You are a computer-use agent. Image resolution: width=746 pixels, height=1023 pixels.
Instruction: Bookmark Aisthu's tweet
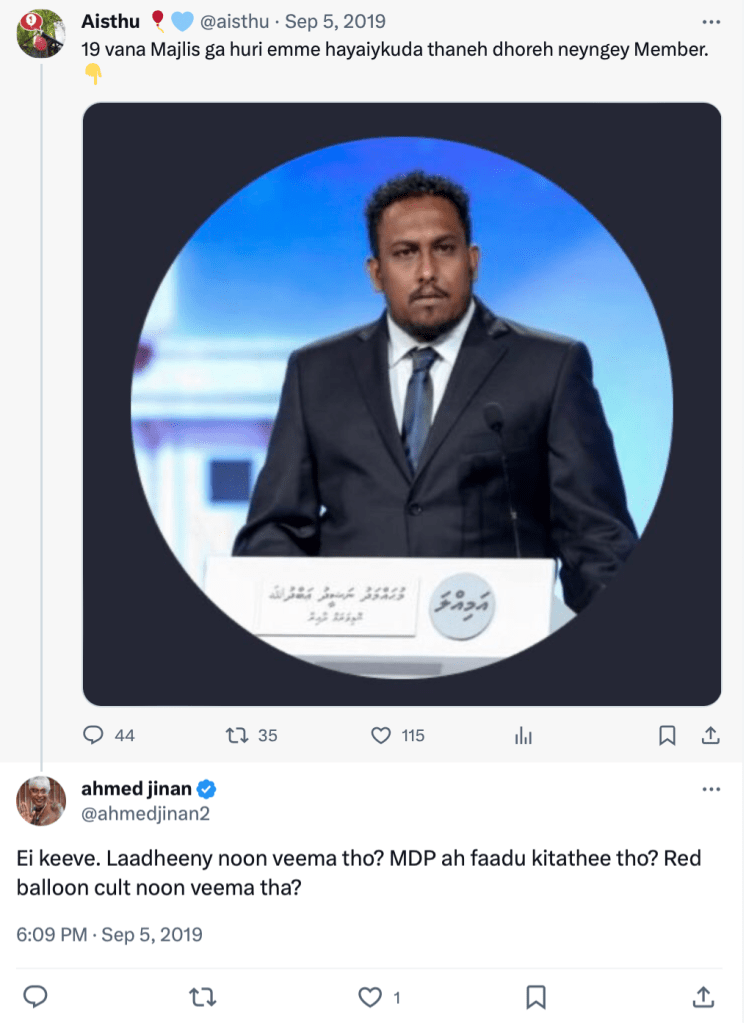(x=667, y=735)
